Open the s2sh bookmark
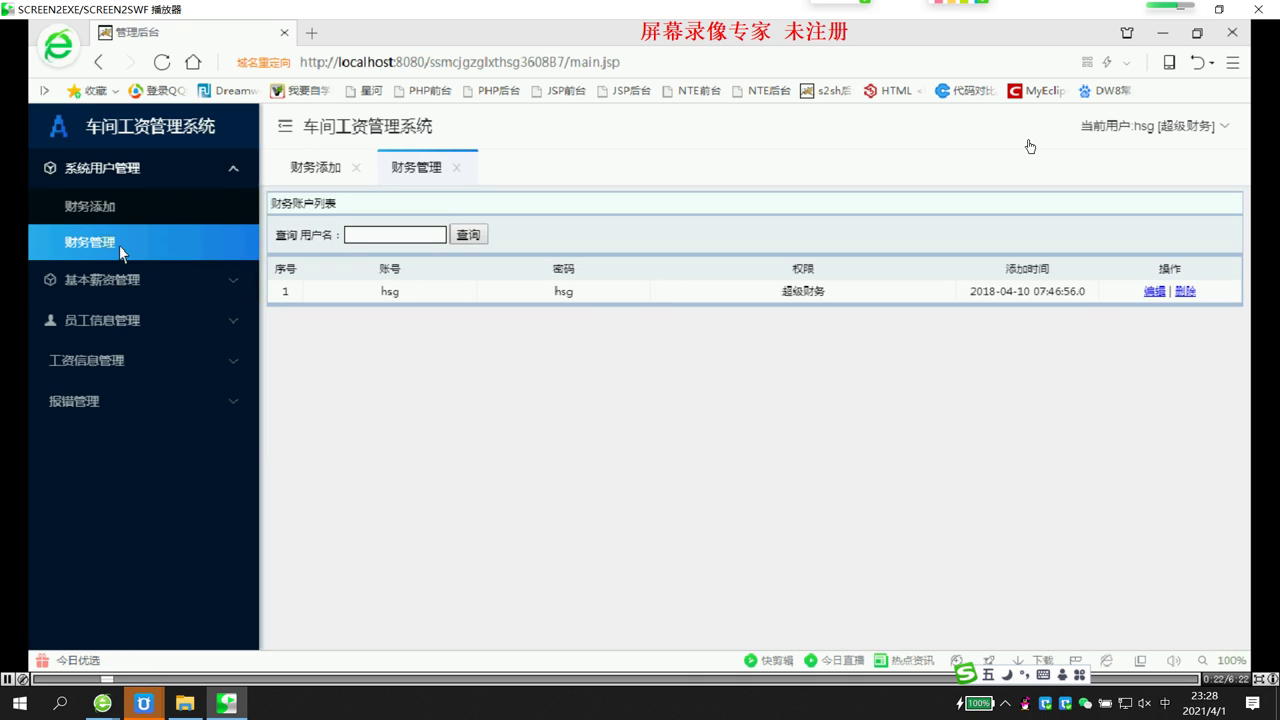 coord(826,91)
